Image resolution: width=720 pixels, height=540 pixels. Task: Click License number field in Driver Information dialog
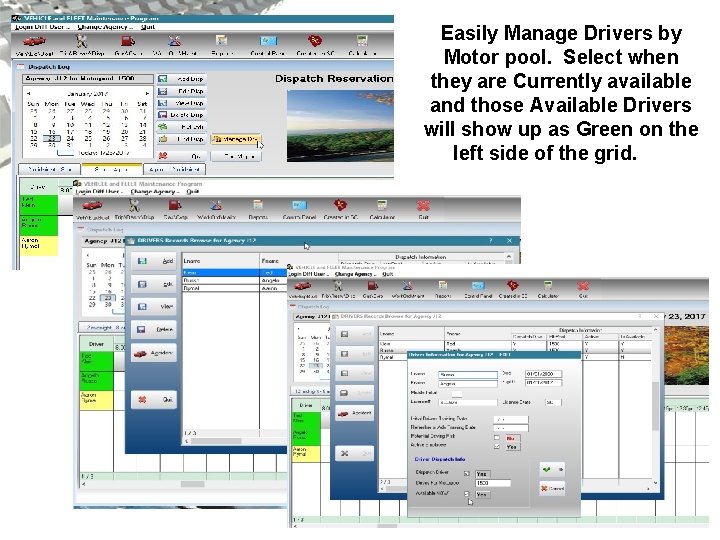(467, 402)
